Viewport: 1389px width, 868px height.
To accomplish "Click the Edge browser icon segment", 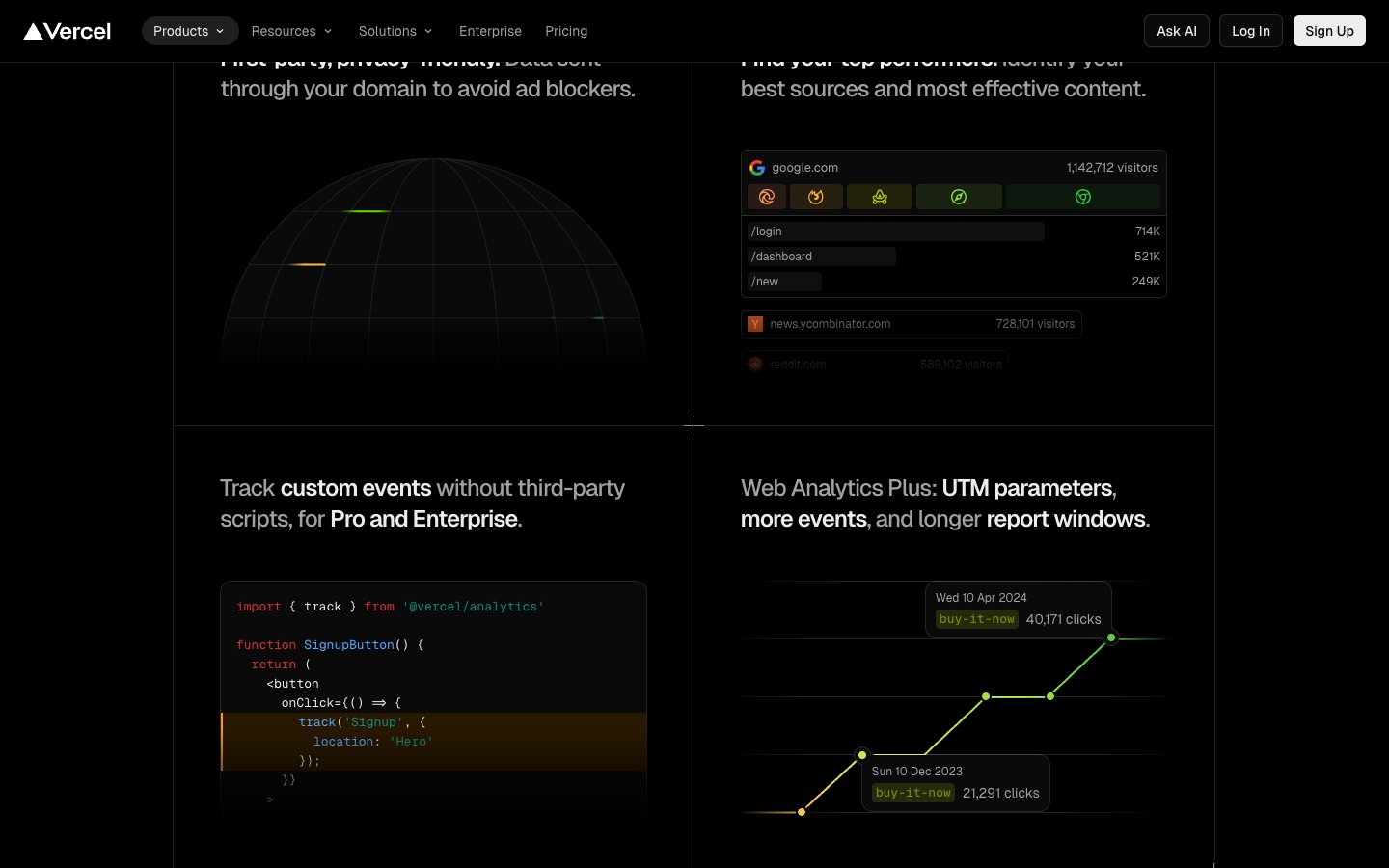I will tap(767, 197).
